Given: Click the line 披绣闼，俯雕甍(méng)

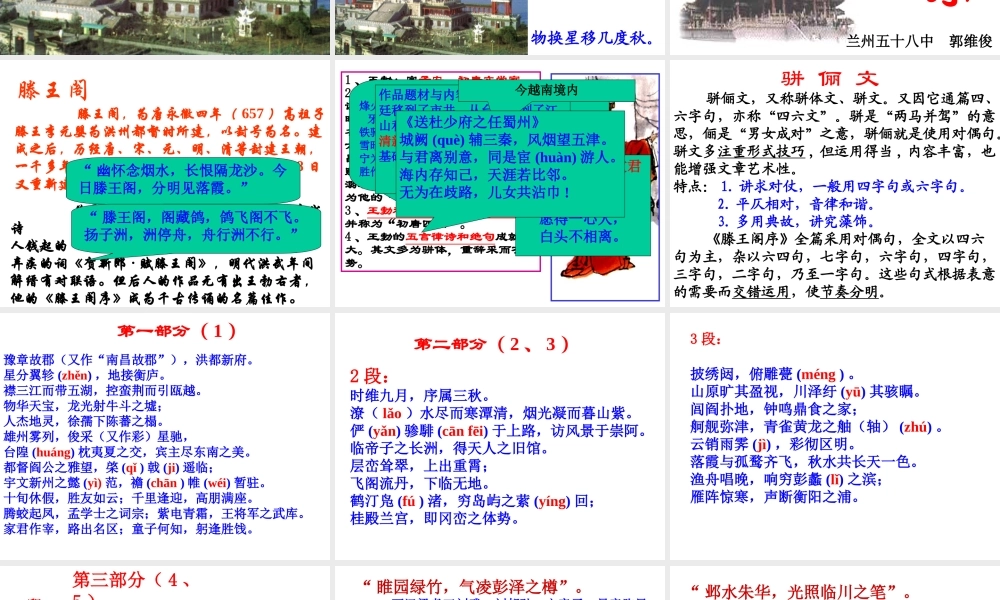Looking at the screenshot, I should (772, 374).
